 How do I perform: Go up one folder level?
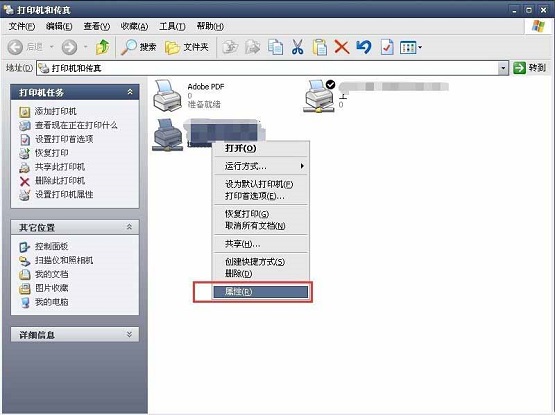tap(103, 47)
